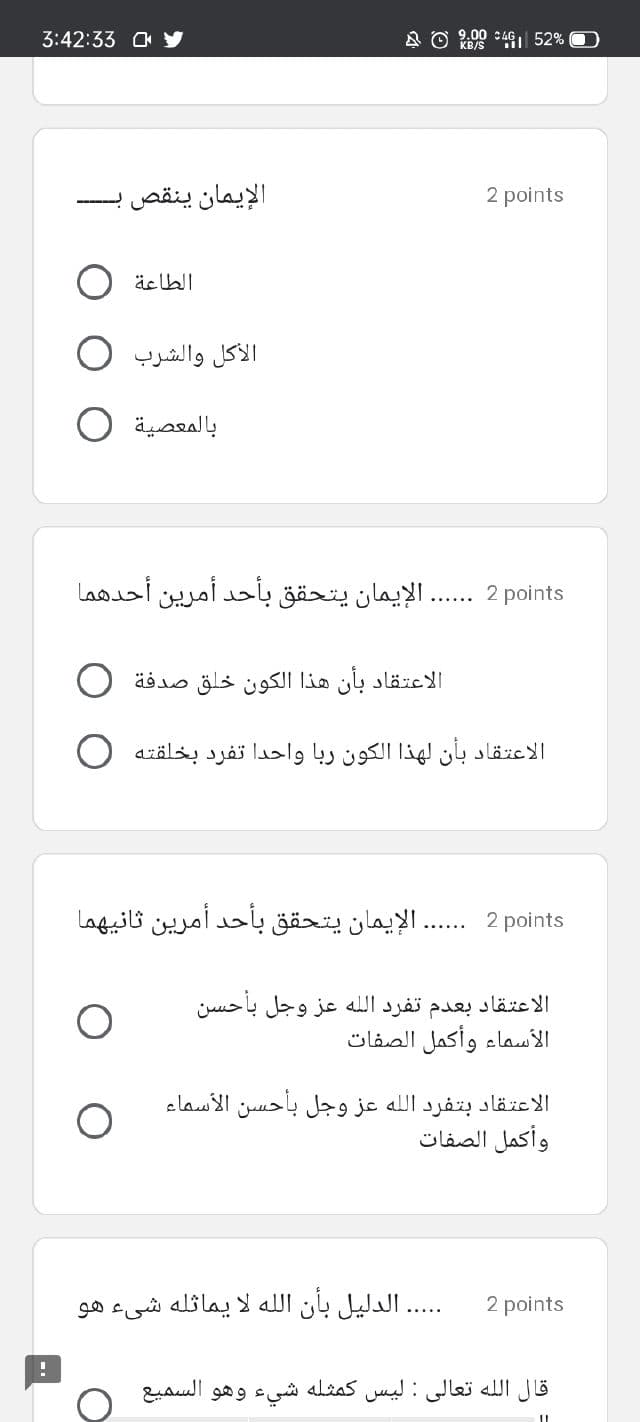Pick the الاعتقاد بأن هذا الكون خلق صدفة option
640x1422 pixels.
(95, 681)
